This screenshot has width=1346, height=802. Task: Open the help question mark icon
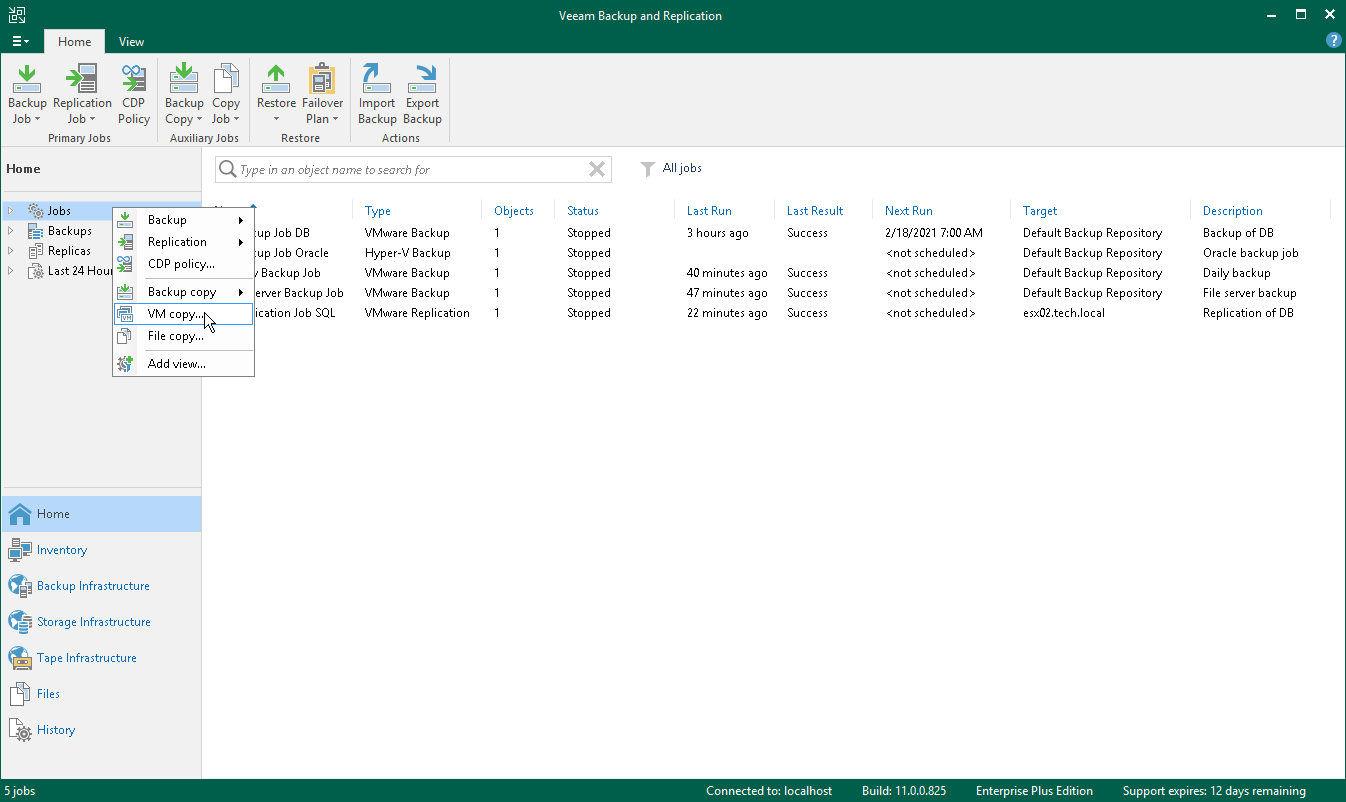click(1333, 41)
